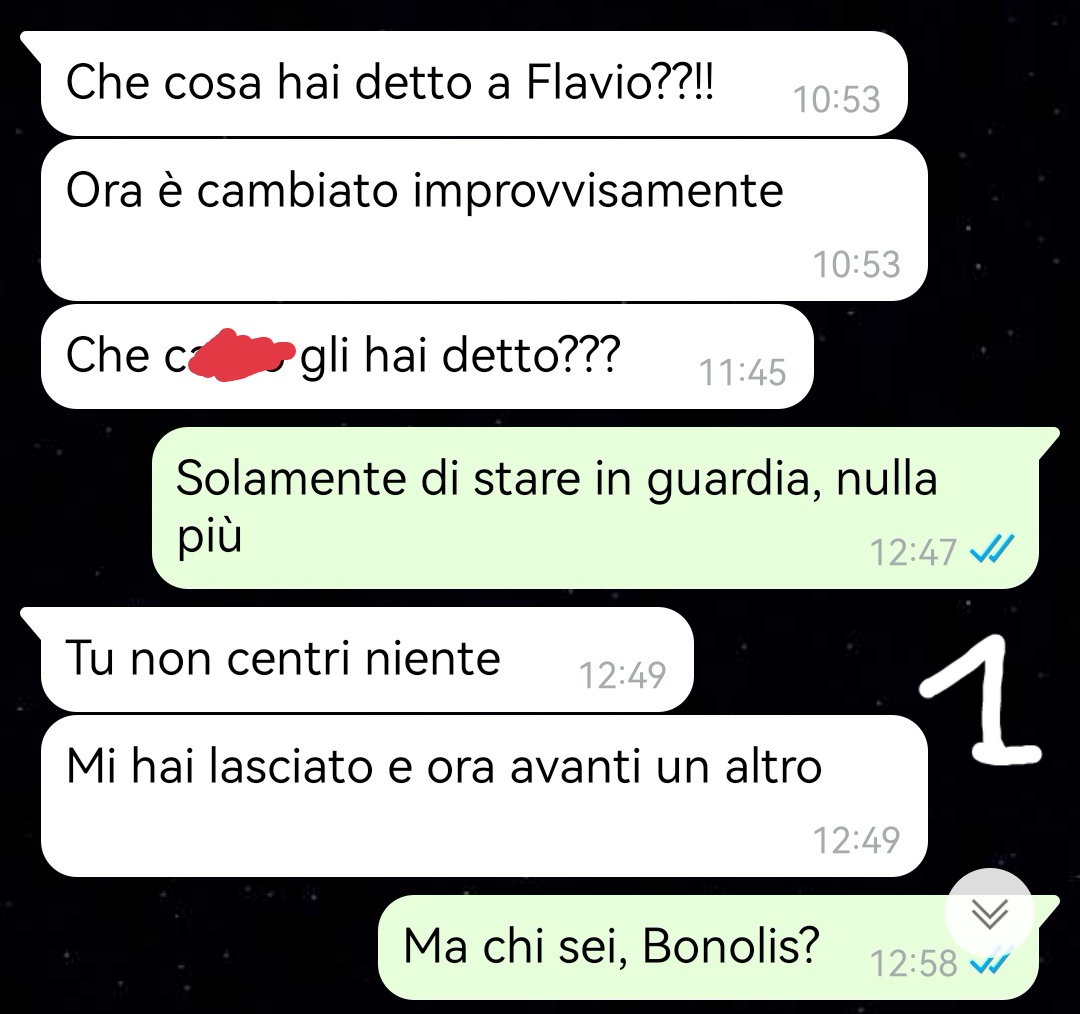Click the 12:58 timestamp
The width and height of the screenshot is (1080, 1014).
pos(913,963)
